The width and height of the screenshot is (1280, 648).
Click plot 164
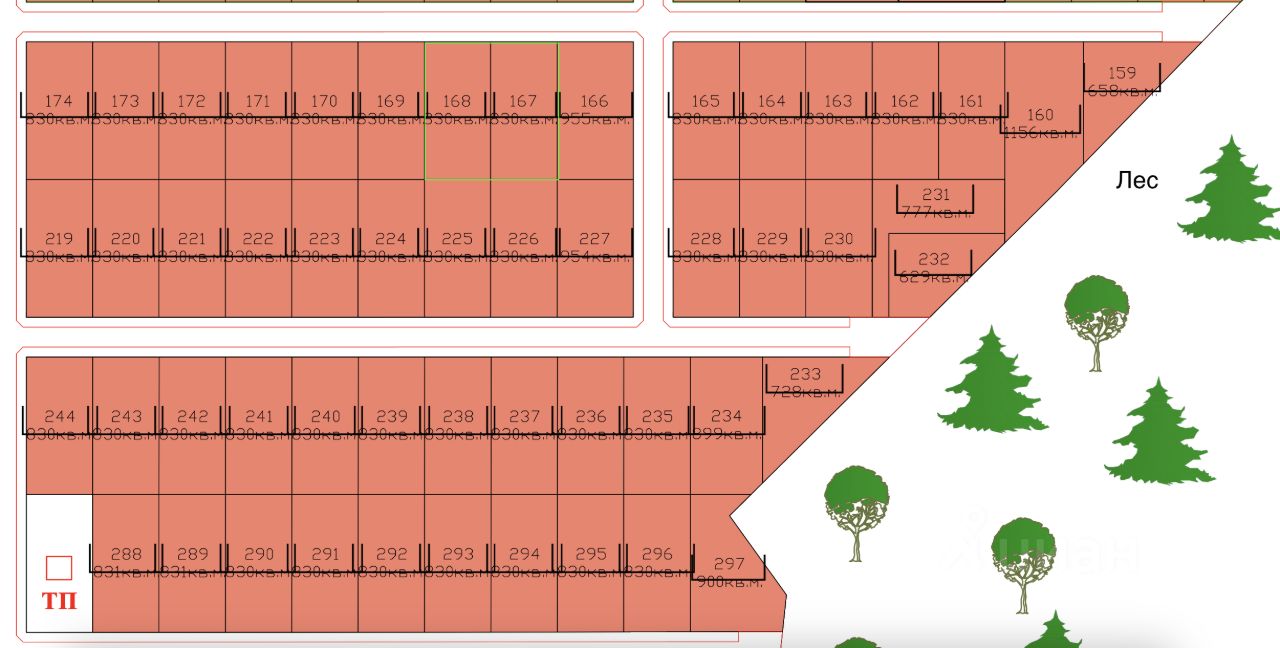click(x=773, y=110)
